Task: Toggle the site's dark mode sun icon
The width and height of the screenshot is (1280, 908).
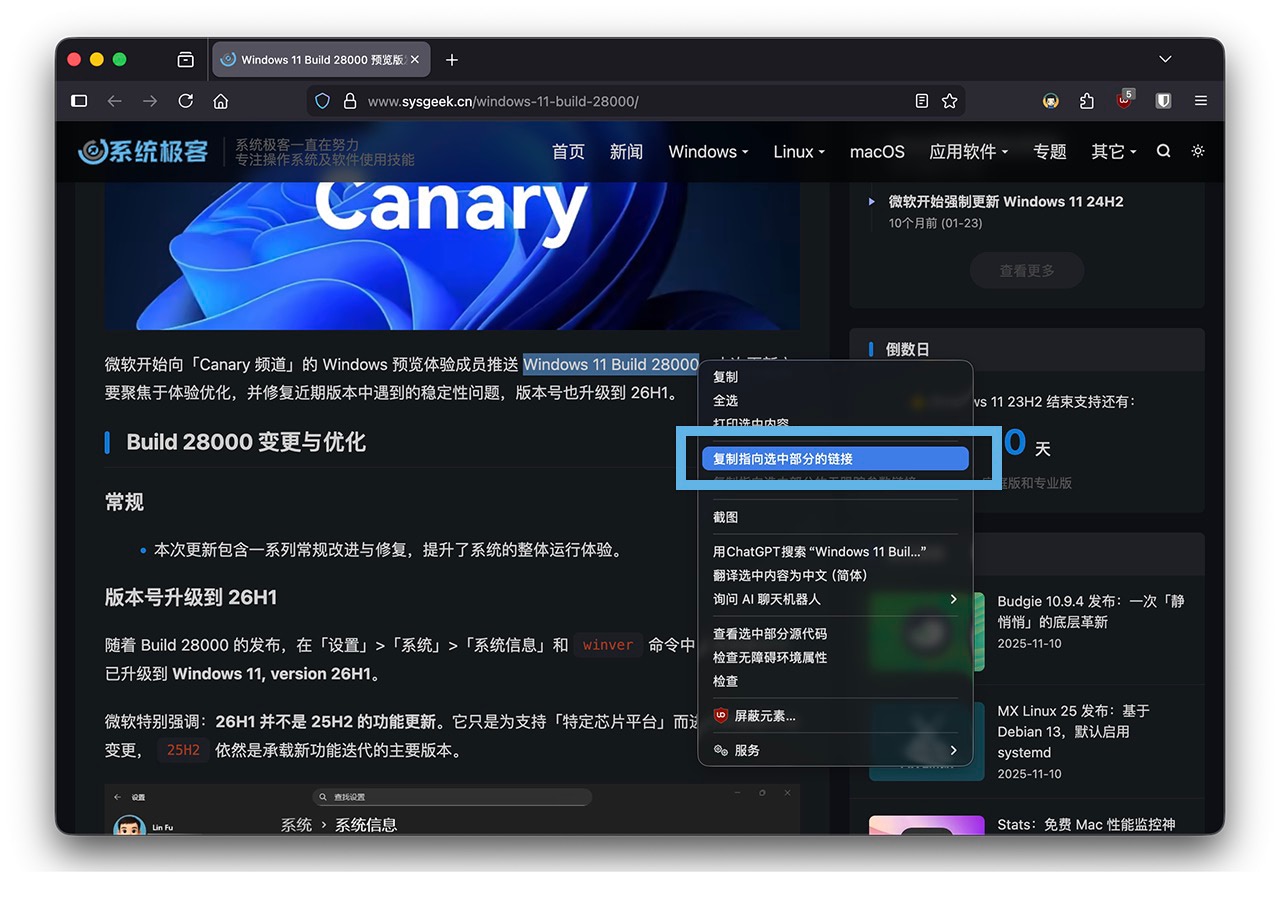Action: pos(1197,151)
